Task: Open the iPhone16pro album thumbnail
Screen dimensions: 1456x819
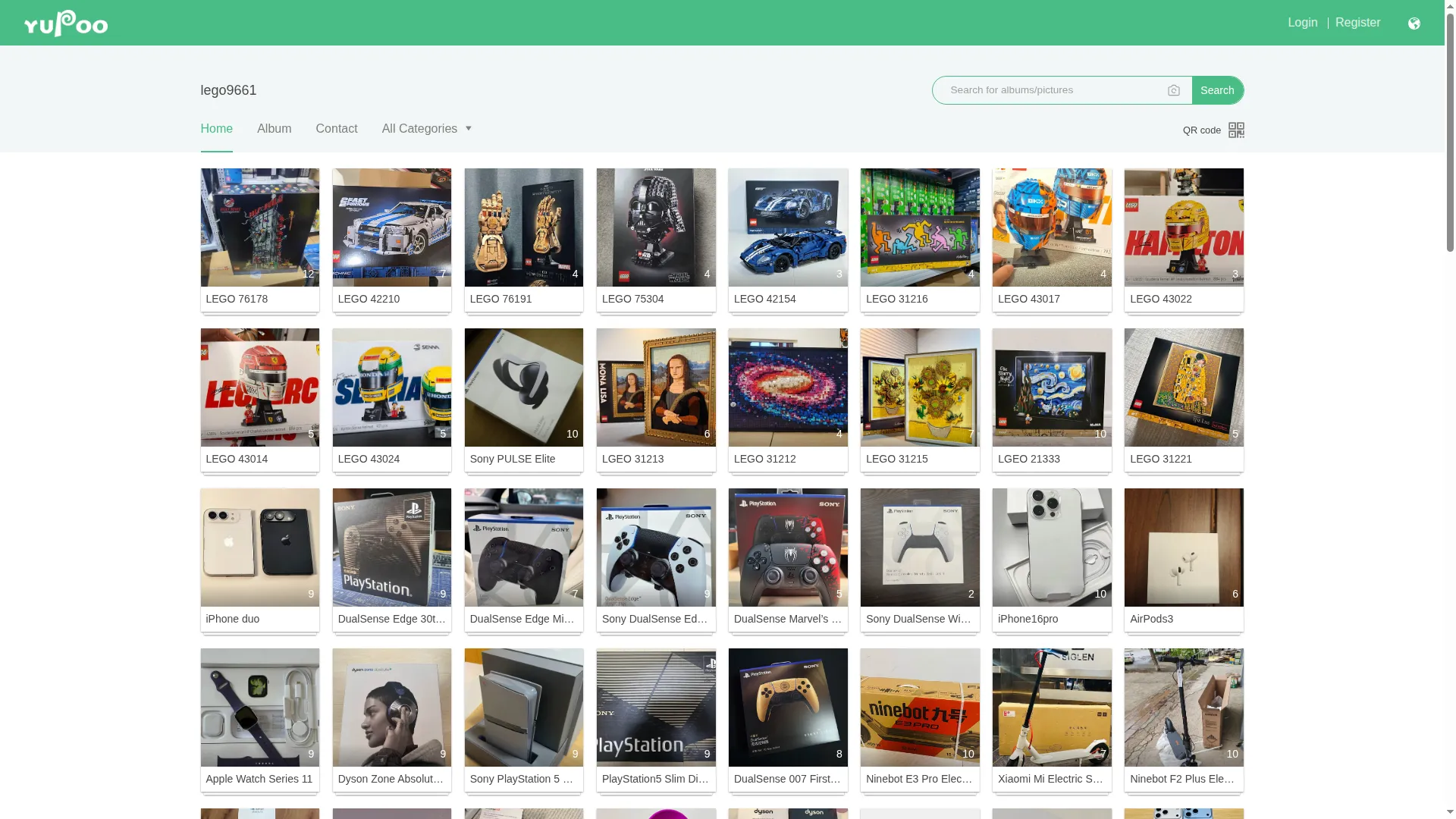Action: pyautogui.click(x=1052, y=548)
